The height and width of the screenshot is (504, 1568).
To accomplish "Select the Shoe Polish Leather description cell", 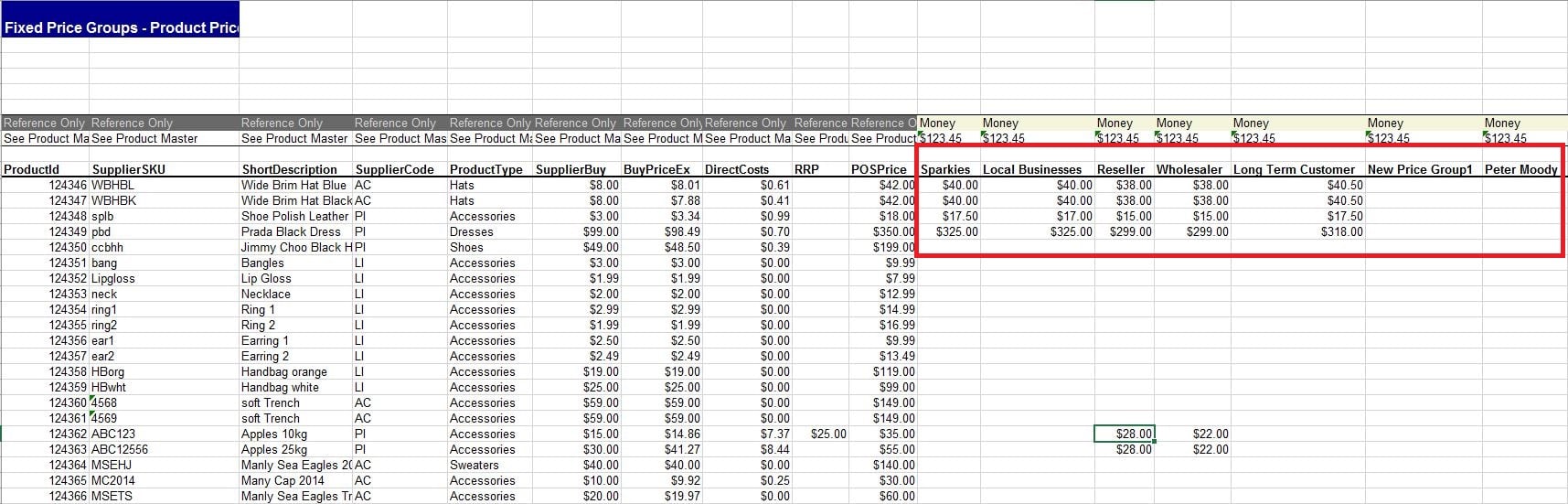I will pos(295,216).
